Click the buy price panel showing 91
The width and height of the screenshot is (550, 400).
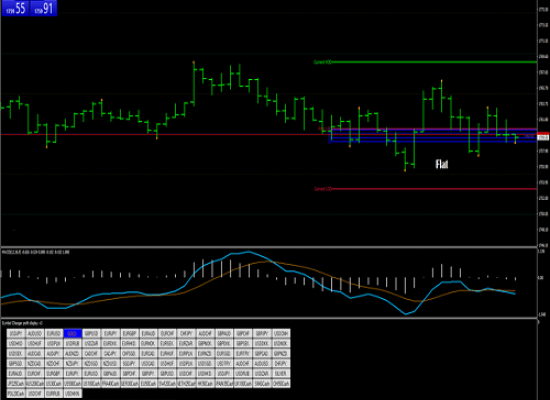43,8
